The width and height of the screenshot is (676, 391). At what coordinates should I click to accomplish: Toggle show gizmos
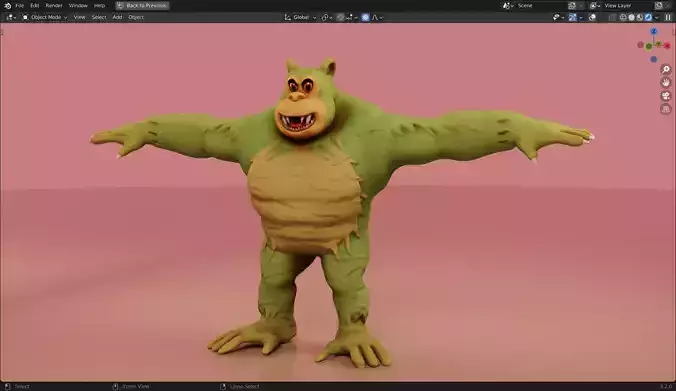pyautogui.click(x=573, y=17)
